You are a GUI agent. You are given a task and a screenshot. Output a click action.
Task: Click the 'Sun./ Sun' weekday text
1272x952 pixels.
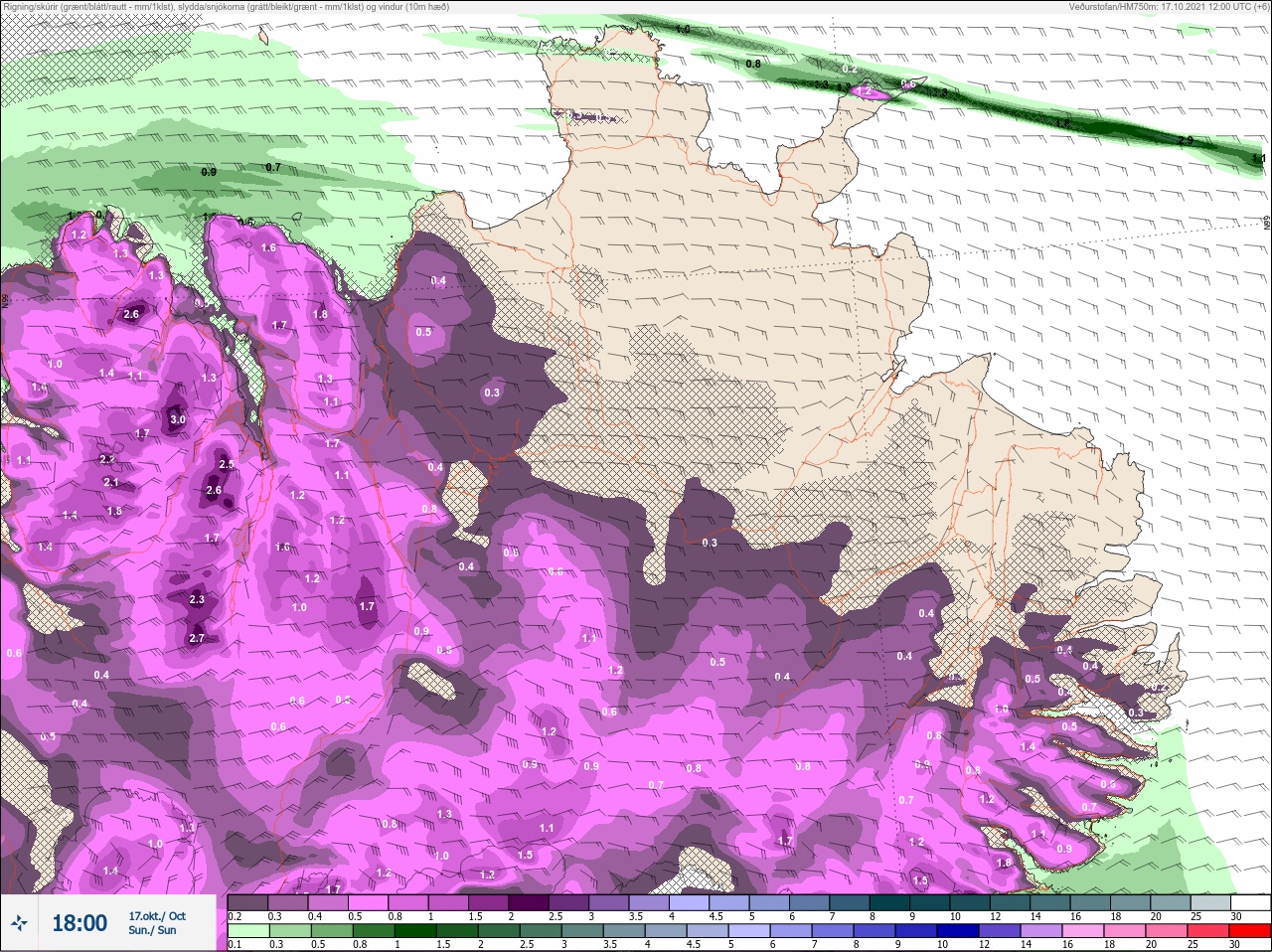click(x=152, y=930)
